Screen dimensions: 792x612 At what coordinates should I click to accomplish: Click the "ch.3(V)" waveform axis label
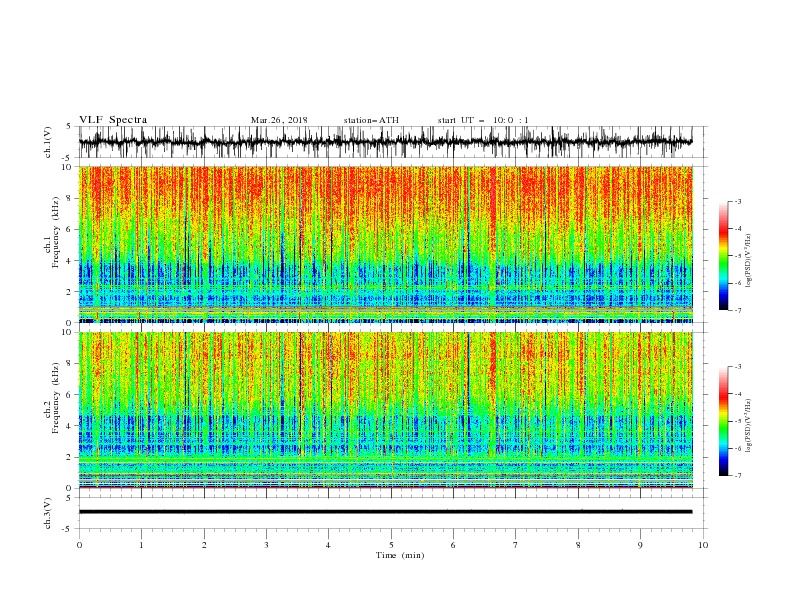pyautogui.click(x=48, y=513)
